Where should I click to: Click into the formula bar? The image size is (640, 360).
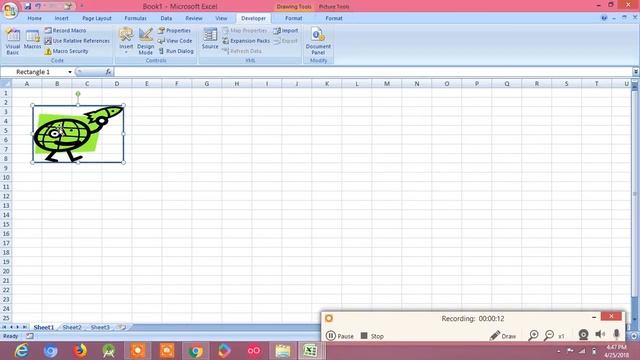(373, 72)
